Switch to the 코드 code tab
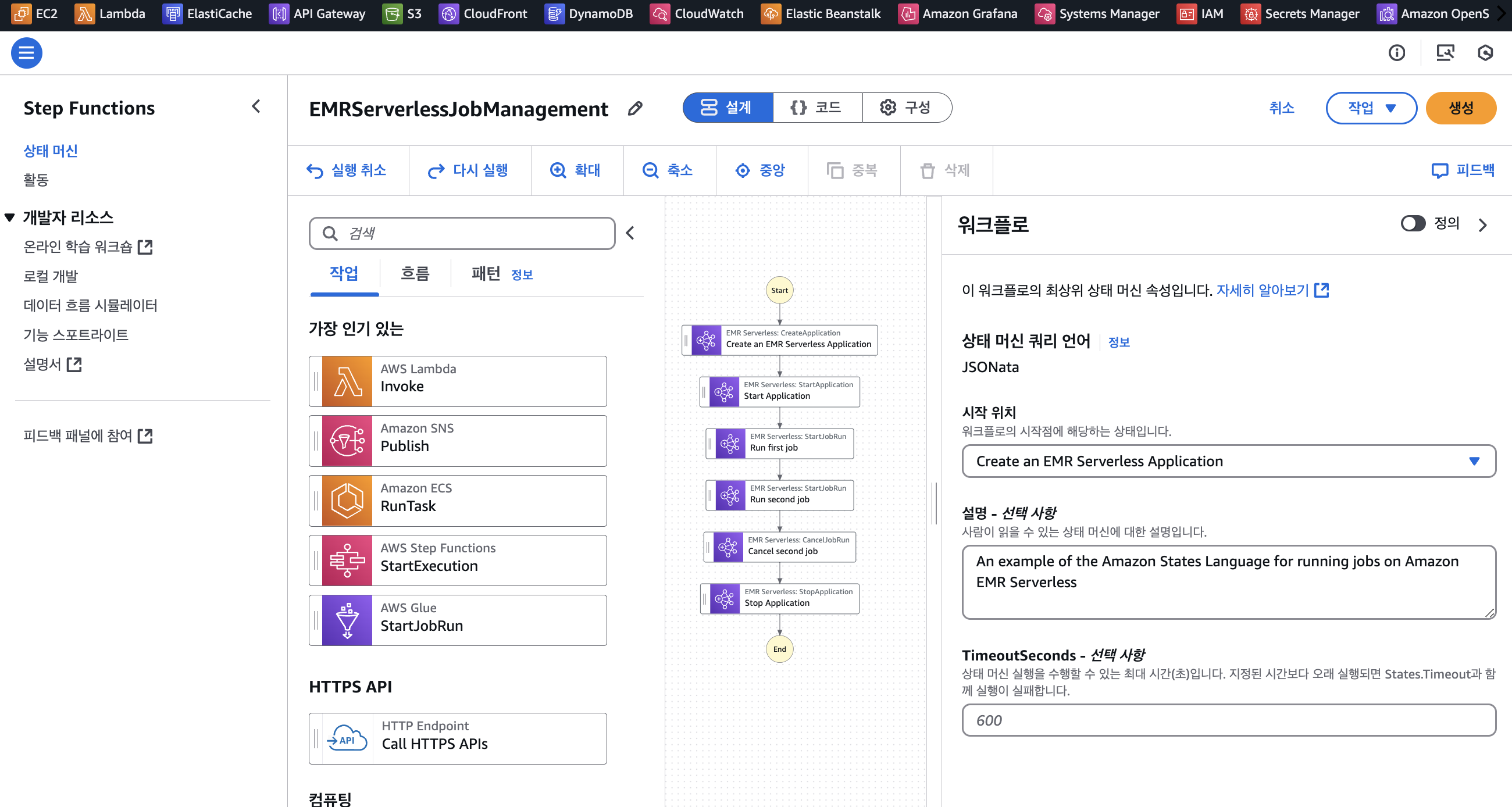The width and height of the screenshot is (1512, 807). pos(817,108)
